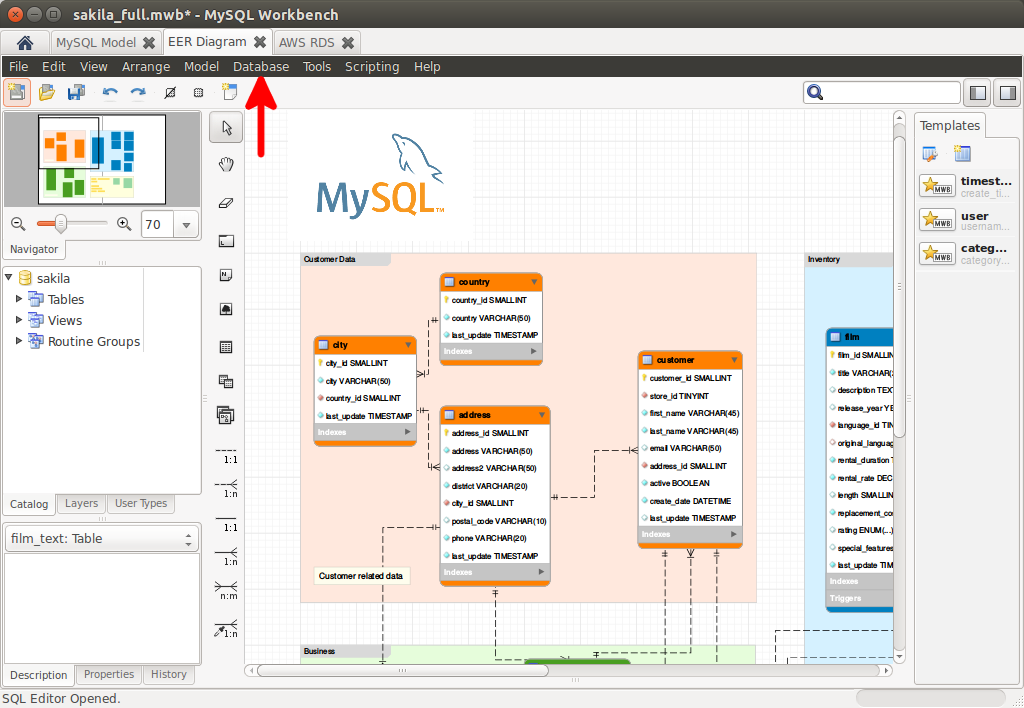Switch to the History tab

click(x=168, y=674)
